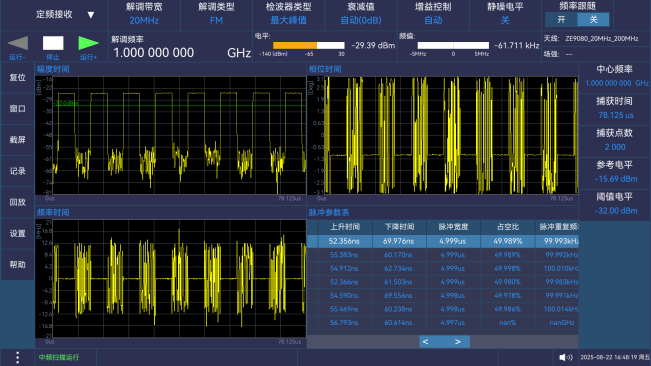Click the 复位 reset button
Image resolution: width=651 pixels, height=366 pixels.
pyautogui.click(x=17, y=78)
